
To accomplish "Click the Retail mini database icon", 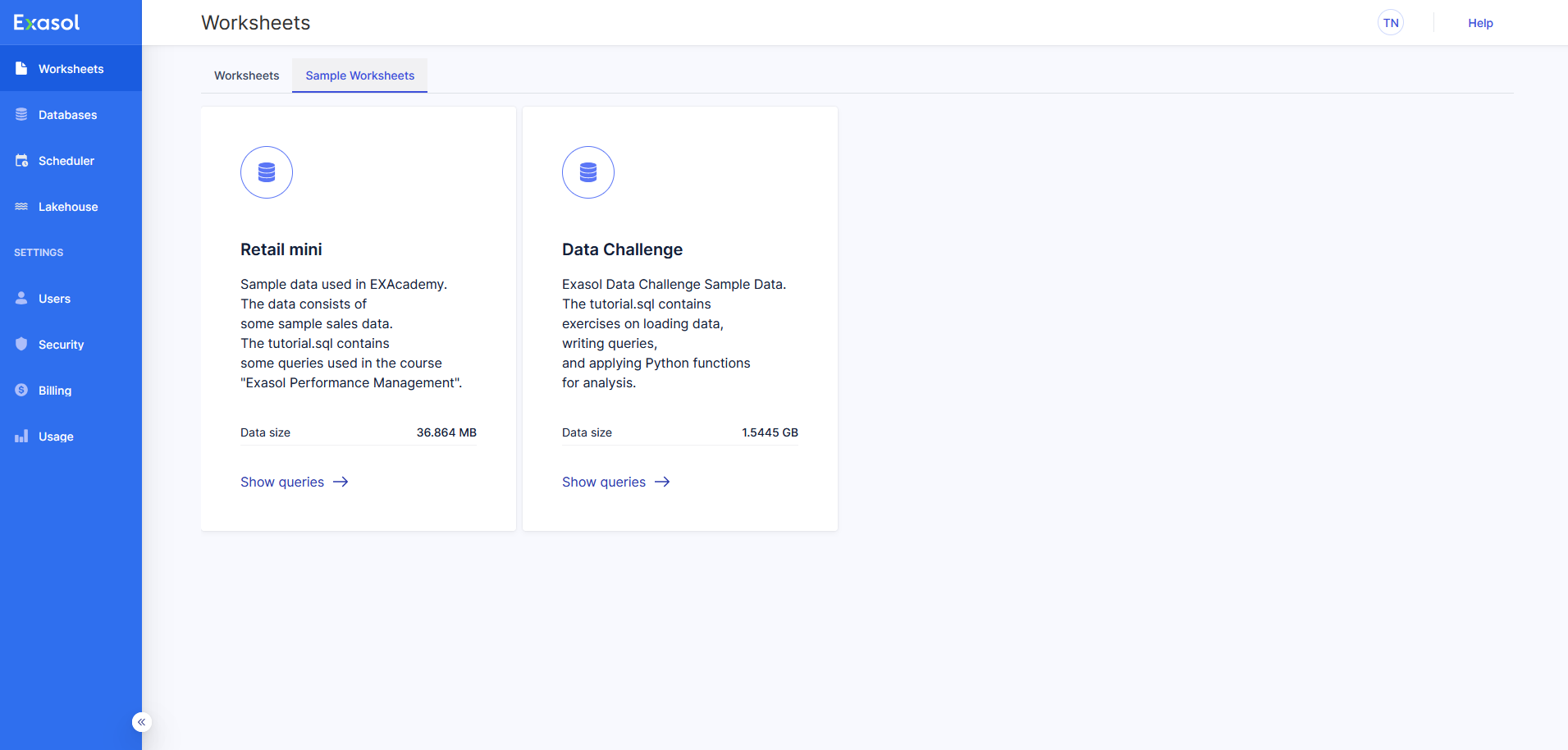I will 267,172.
